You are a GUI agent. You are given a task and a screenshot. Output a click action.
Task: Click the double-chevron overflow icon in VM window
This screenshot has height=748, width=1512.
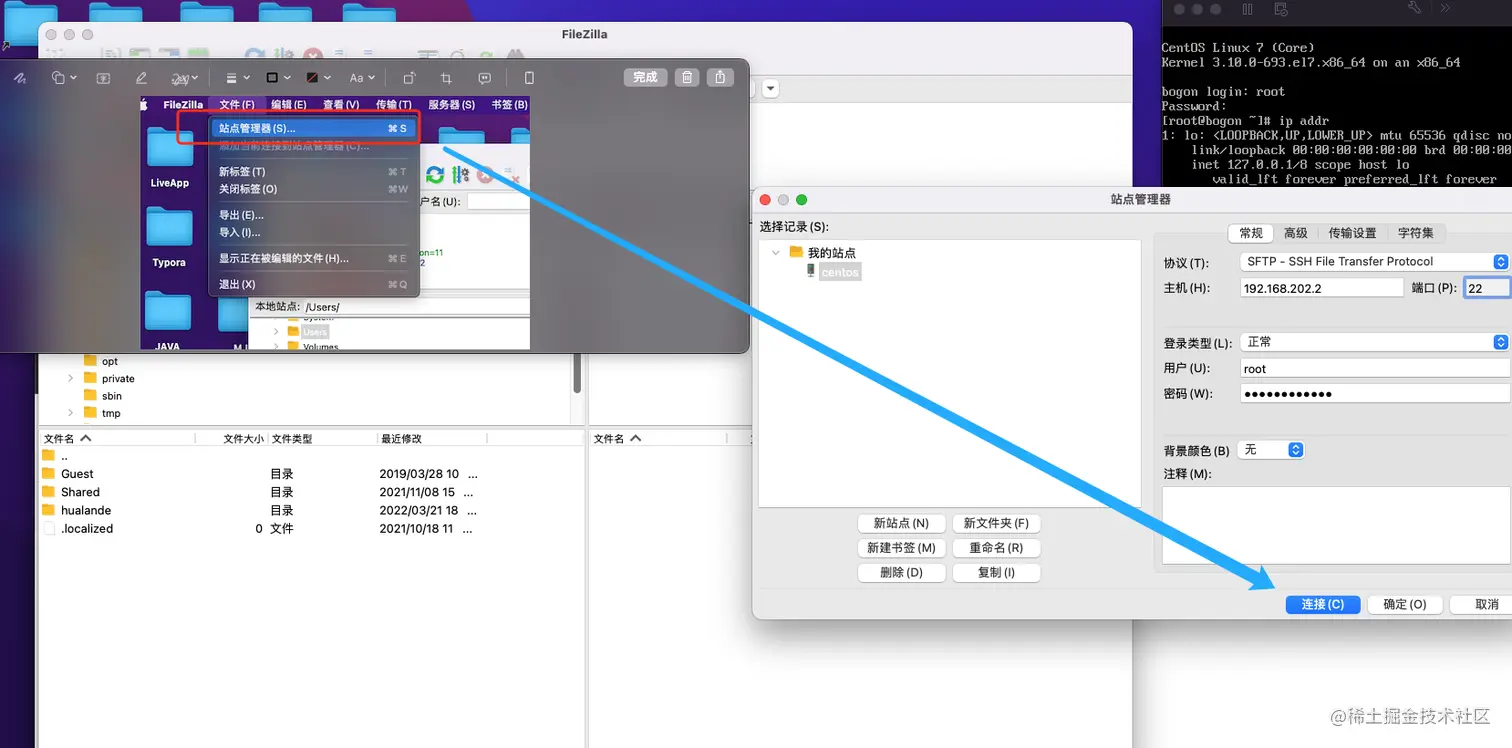(x=1445, y=8)
